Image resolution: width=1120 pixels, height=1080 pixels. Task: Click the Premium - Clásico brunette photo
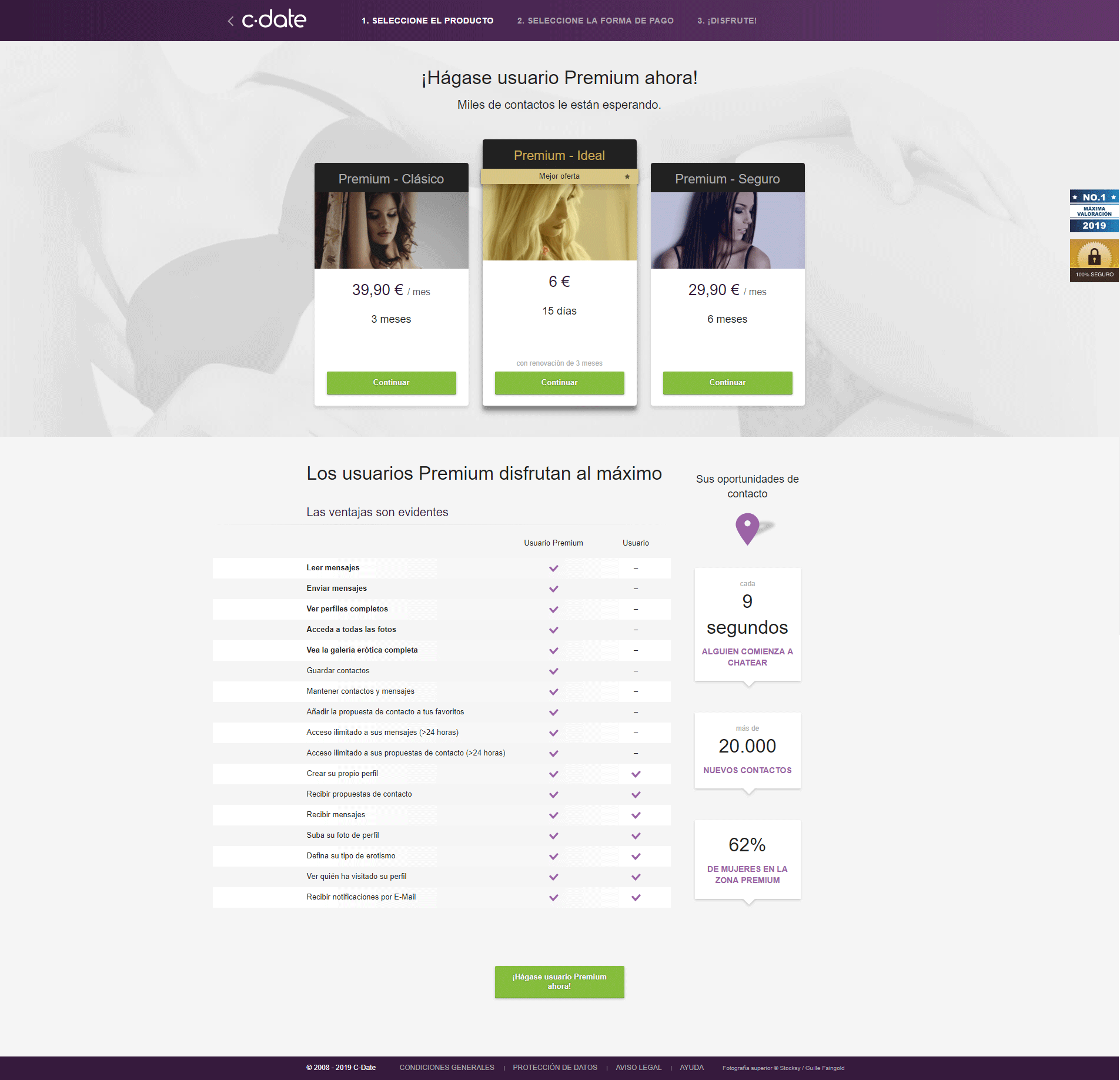pos(391,230)
